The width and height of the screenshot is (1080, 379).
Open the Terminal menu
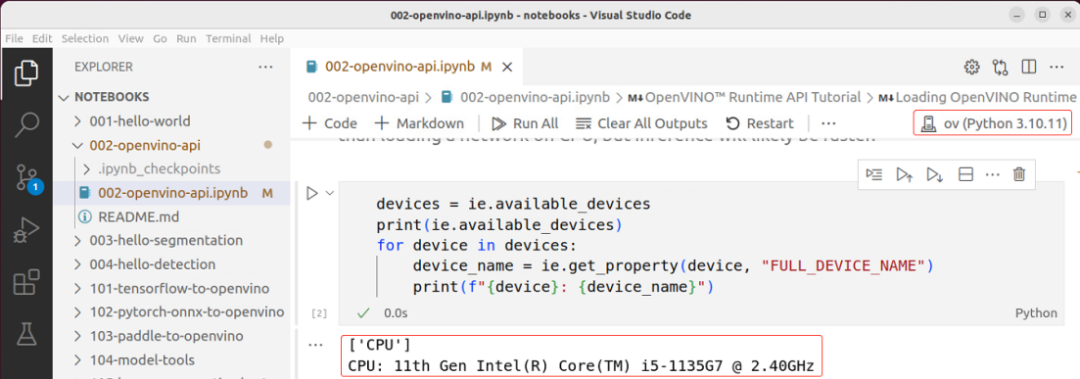tap(227, 39)
